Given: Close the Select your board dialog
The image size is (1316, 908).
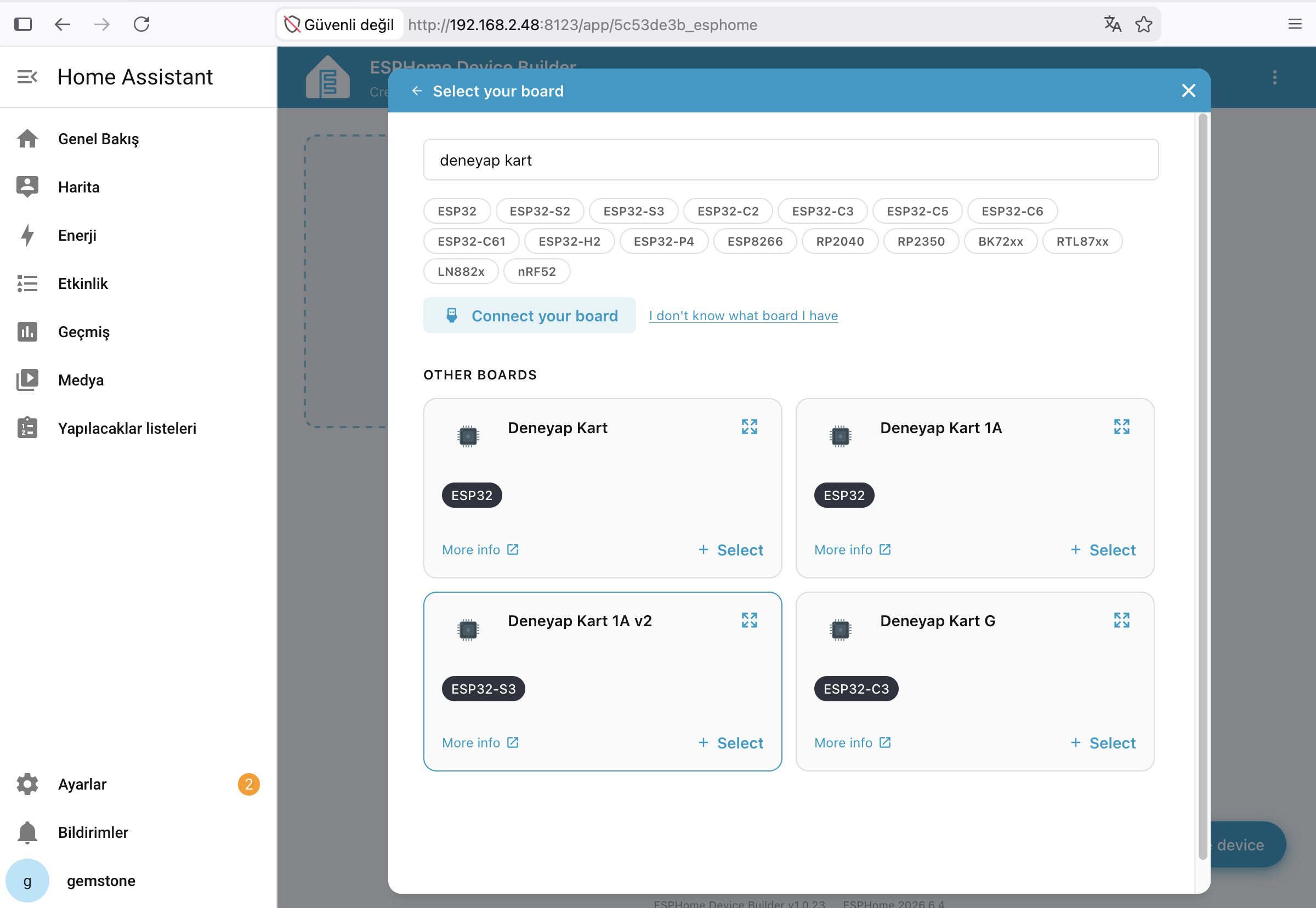Looking at the screenshot, I should [x=1189, y=90].
